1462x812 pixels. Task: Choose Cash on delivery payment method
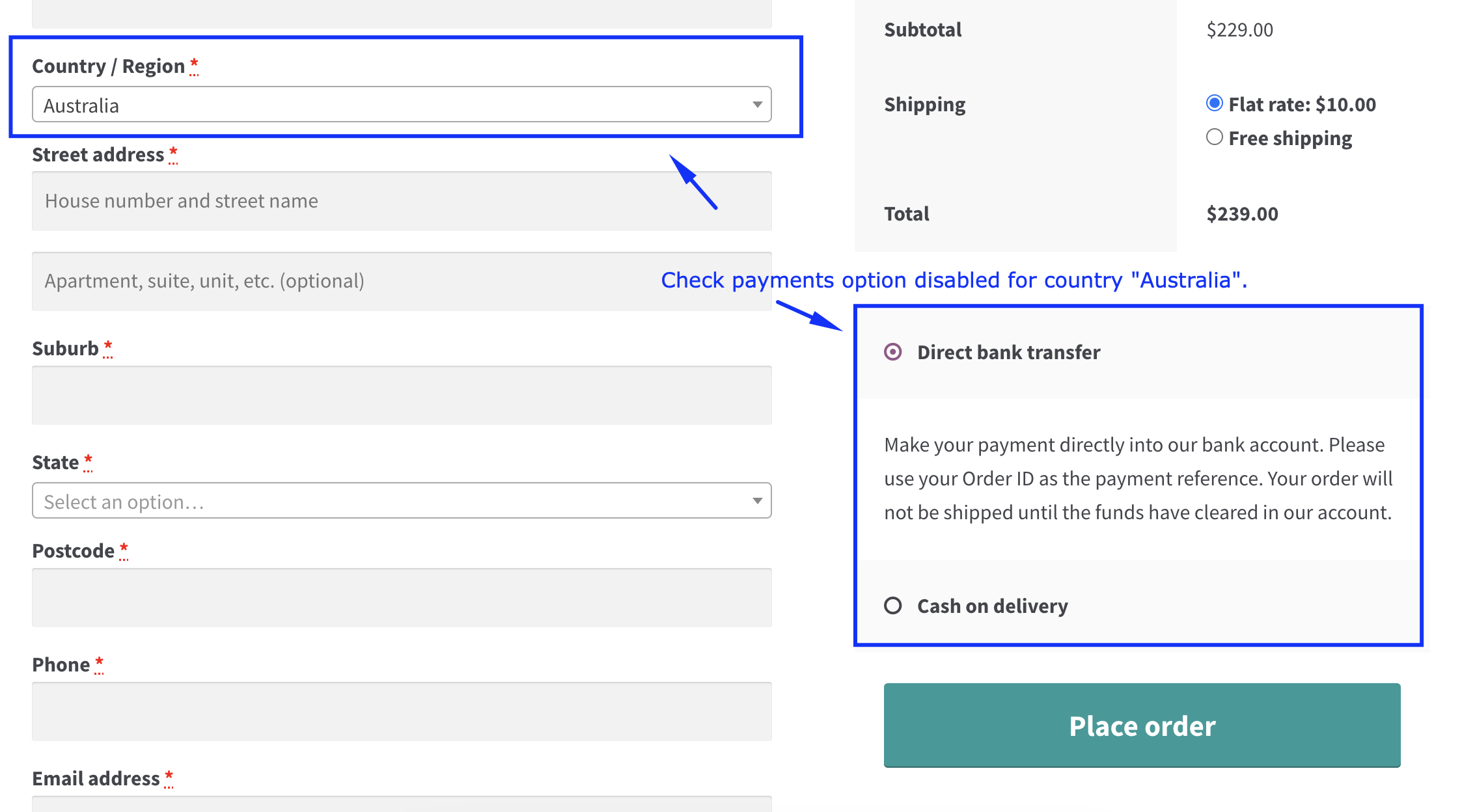pyautogui.click(x=892, y=606)
